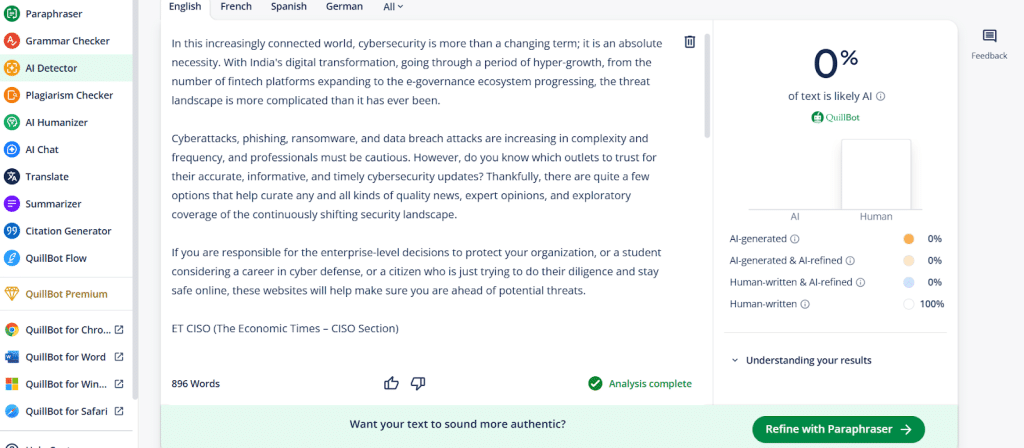The image size is (1024, 448).
Task: Click info icon next to AI-generated
Action: (x=794, y=239)
